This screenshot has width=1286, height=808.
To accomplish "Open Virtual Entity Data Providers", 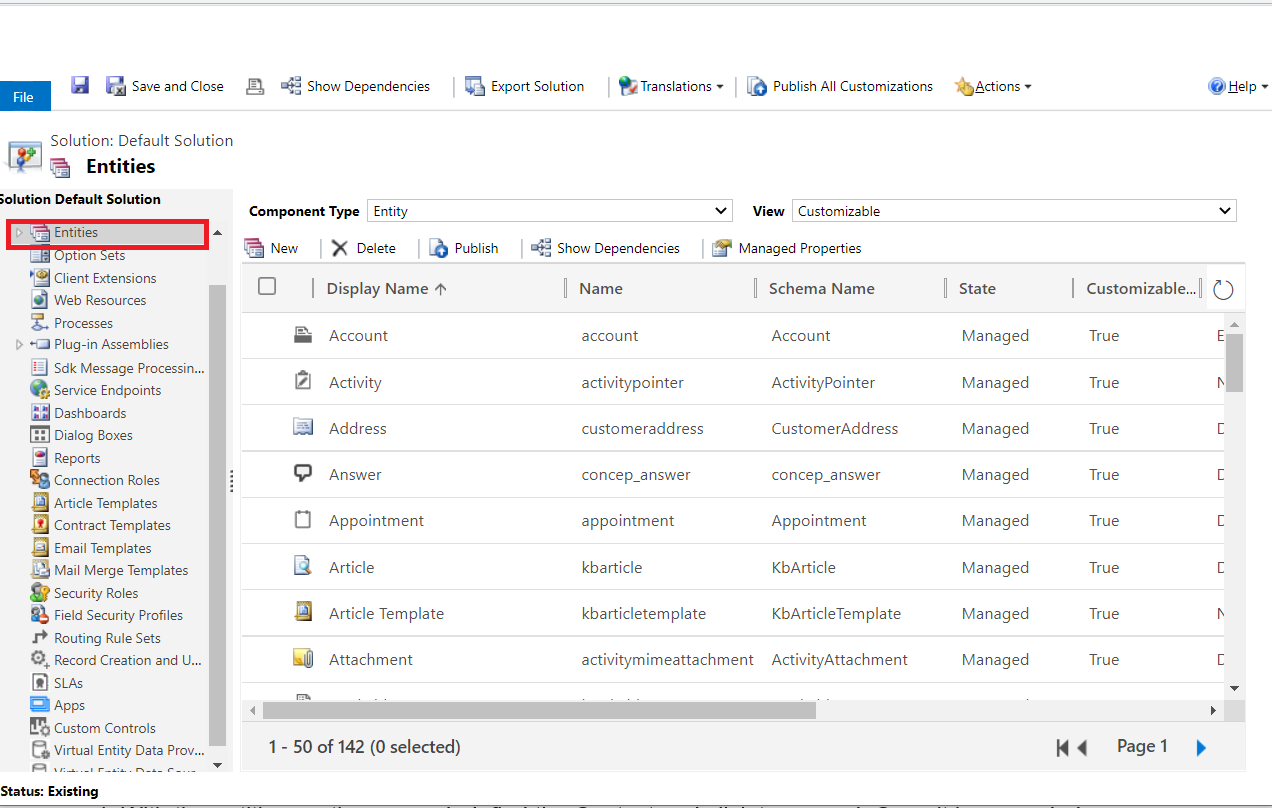I will coord(129,750).
